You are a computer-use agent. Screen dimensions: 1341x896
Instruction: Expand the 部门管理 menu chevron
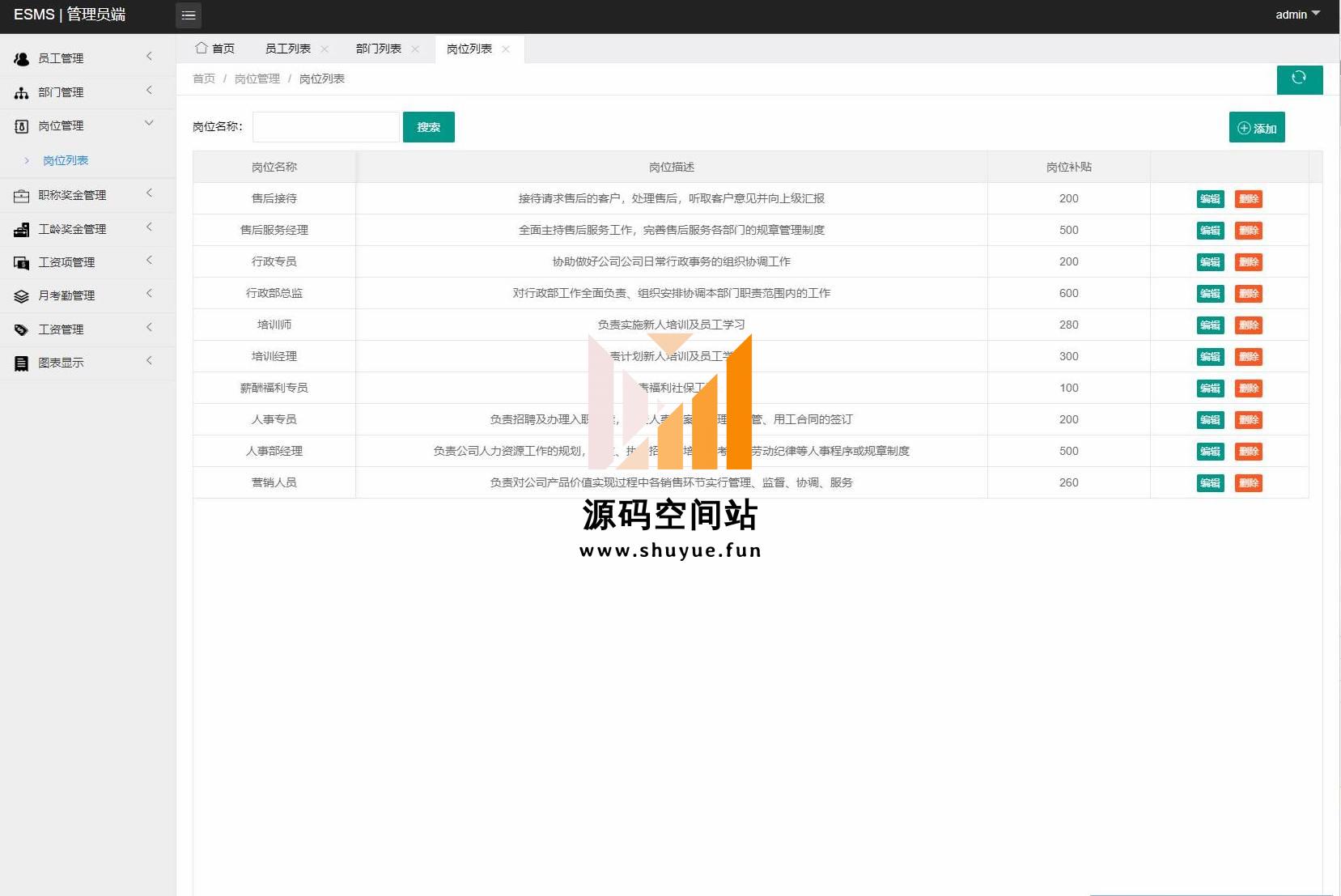coord(149,90)
